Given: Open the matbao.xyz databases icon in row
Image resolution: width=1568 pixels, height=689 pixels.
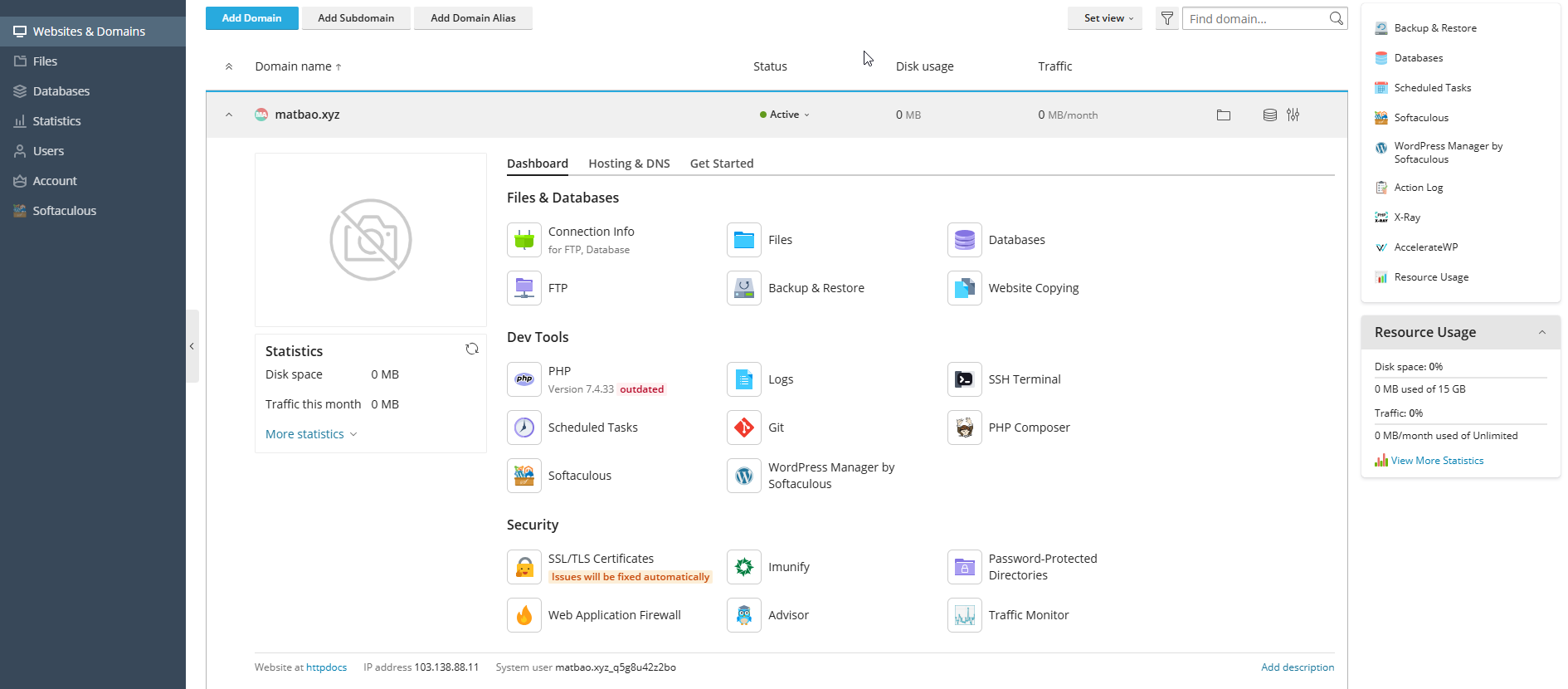Looking at the screenshot, I should coord(1269,115).
